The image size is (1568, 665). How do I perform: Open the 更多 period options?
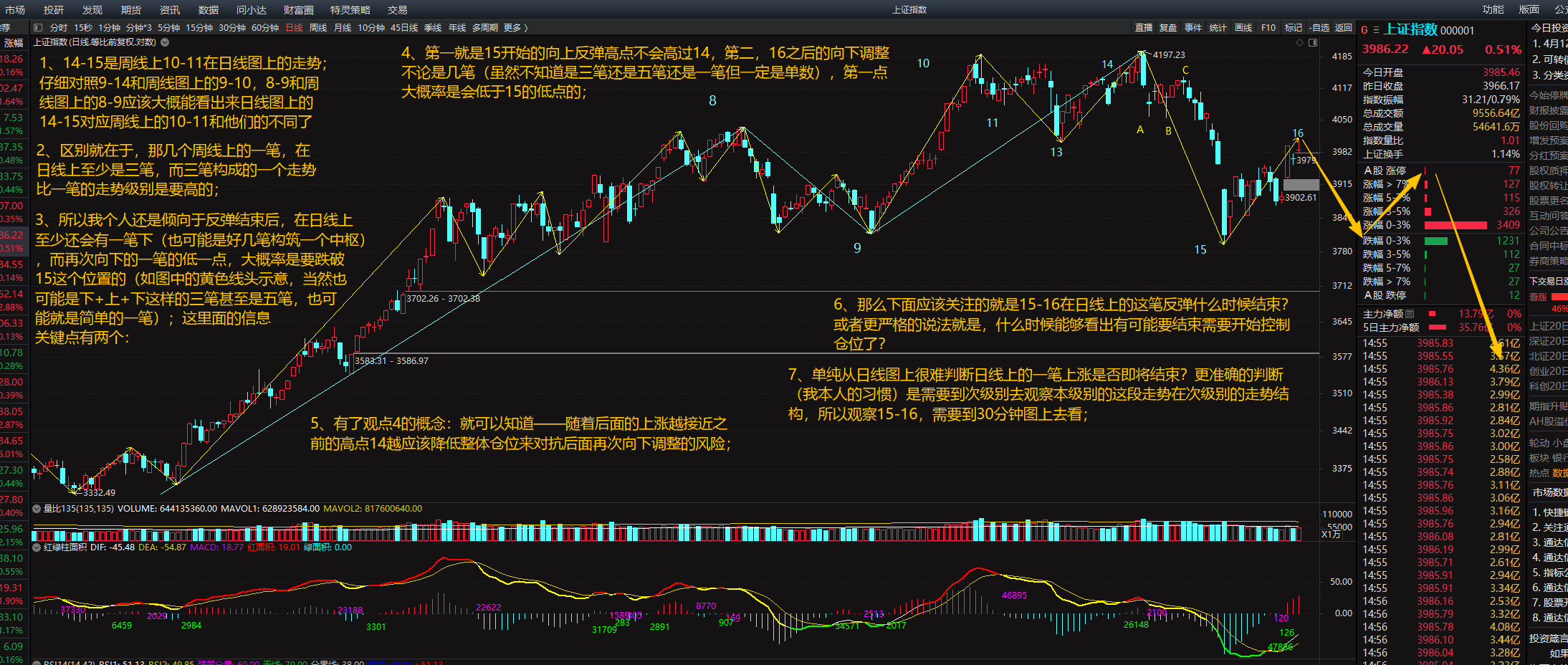click(x=516, y=28)
